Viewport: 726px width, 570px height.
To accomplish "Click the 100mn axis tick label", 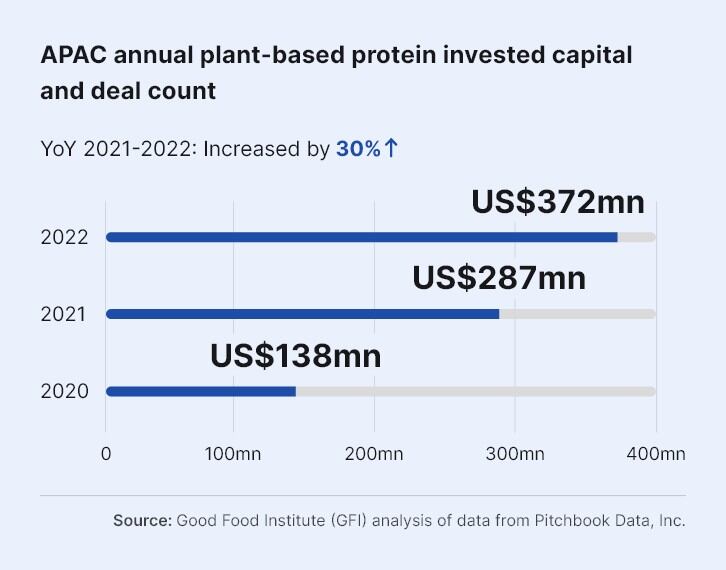I will pyautogui.click(x=233, y=454).
